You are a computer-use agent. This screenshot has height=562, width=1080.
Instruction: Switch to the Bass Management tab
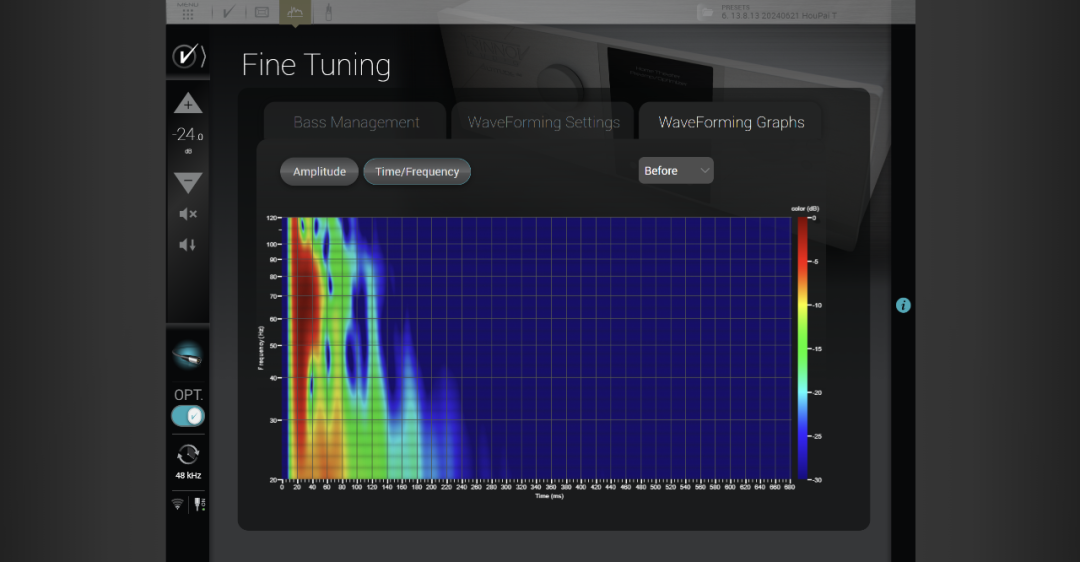tap(356, 122)
